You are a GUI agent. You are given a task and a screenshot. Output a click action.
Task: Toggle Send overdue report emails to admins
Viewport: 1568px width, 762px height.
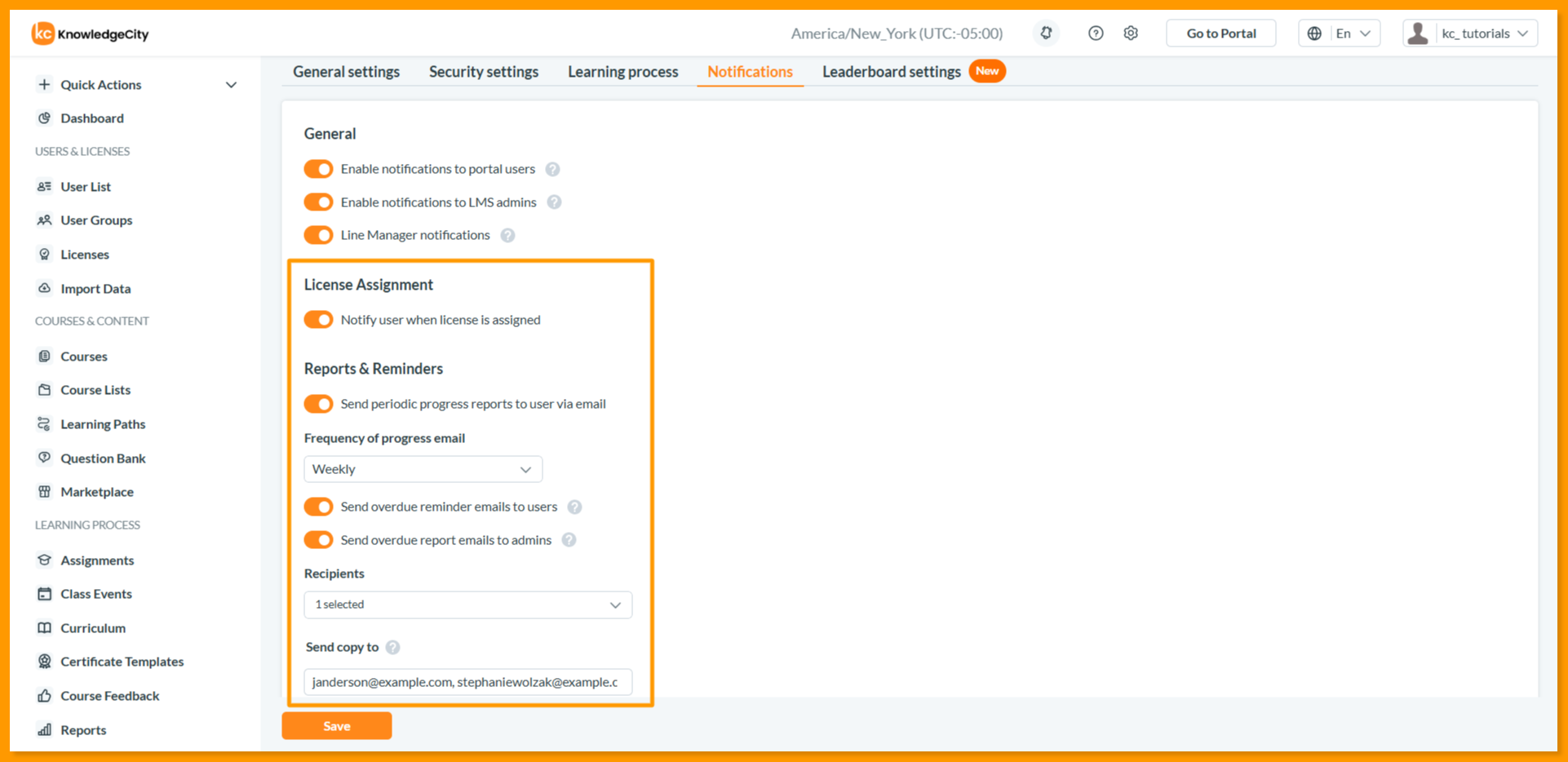(319, 540)
